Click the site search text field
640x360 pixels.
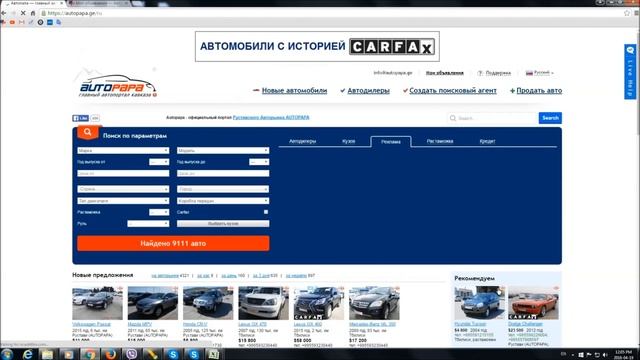[x=493, y=118]
